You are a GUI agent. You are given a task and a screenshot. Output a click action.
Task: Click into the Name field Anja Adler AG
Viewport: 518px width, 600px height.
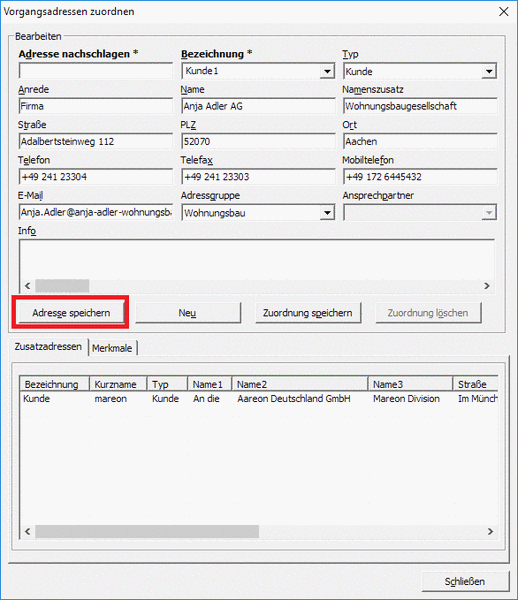[258, 106]
